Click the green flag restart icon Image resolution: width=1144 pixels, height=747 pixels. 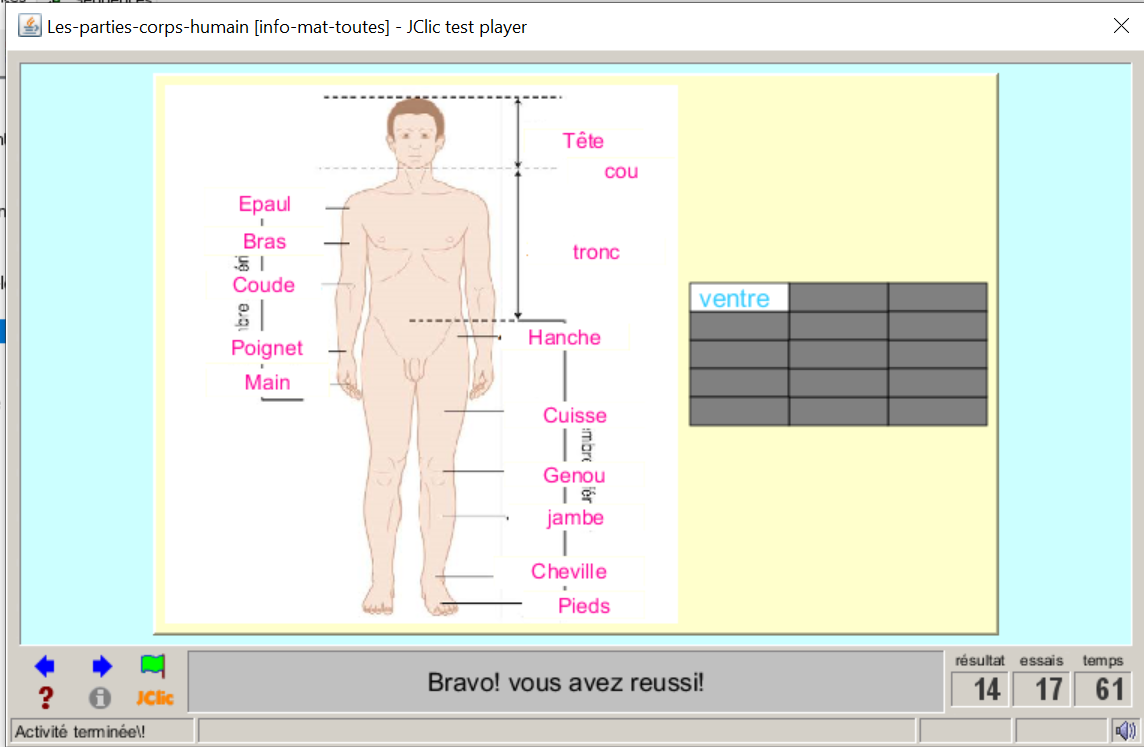point(153,665)
